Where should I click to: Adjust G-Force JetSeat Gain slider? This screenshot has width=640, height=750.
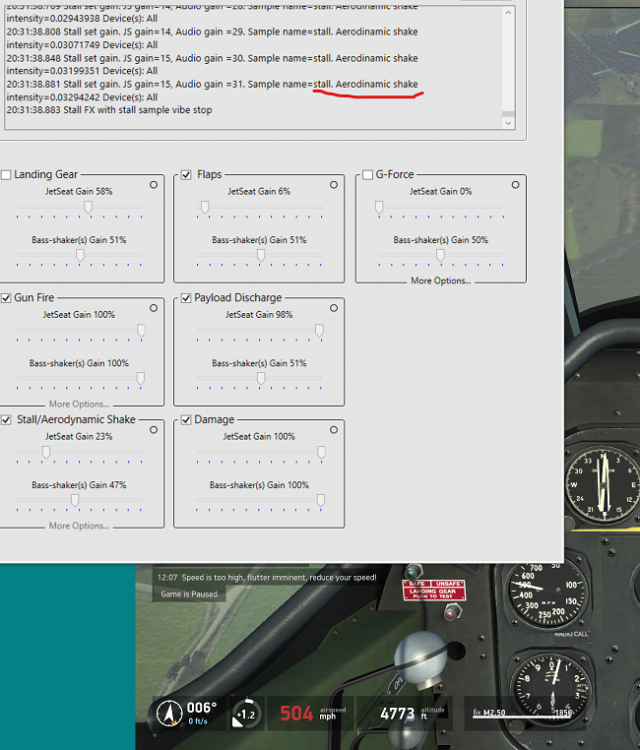coord(379,207)
